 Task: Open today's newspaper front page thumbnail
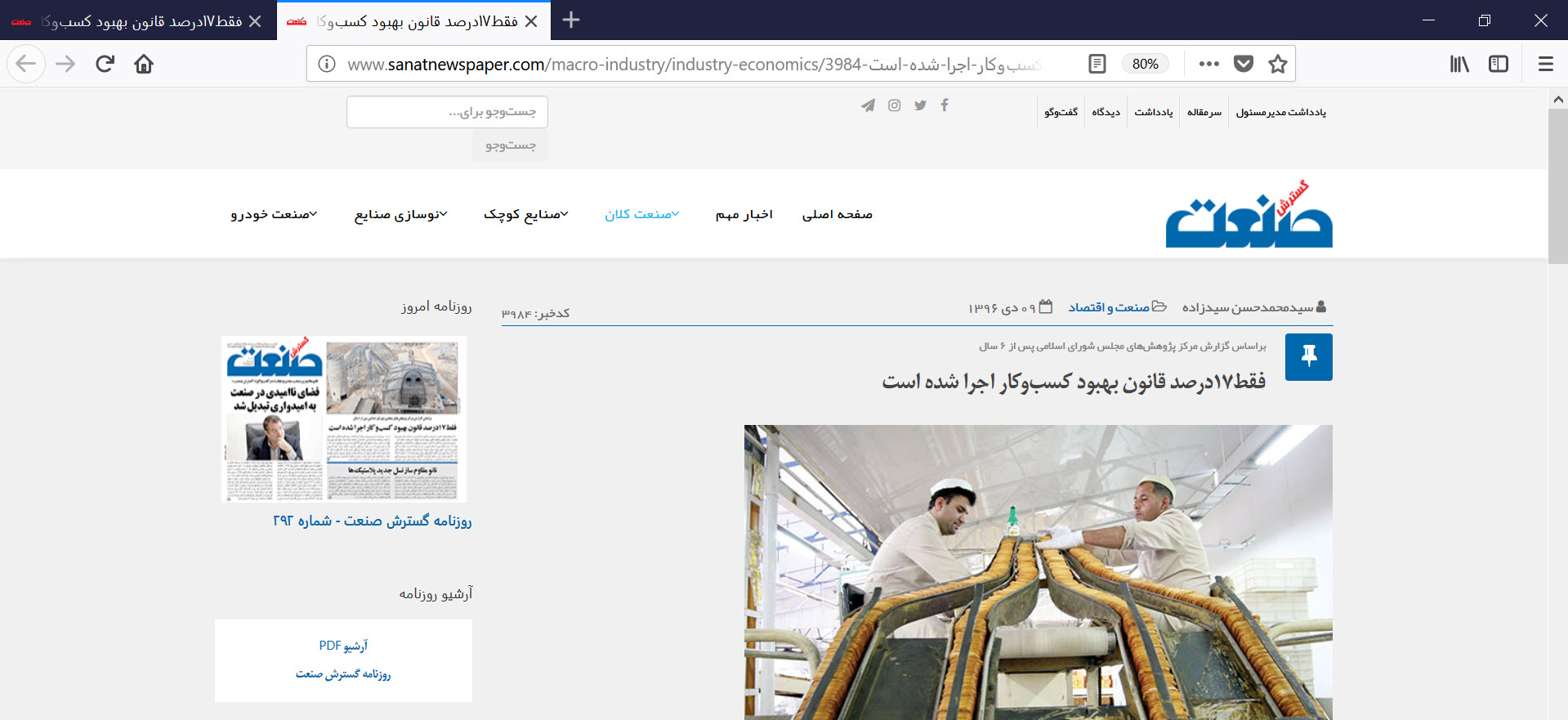343,418
